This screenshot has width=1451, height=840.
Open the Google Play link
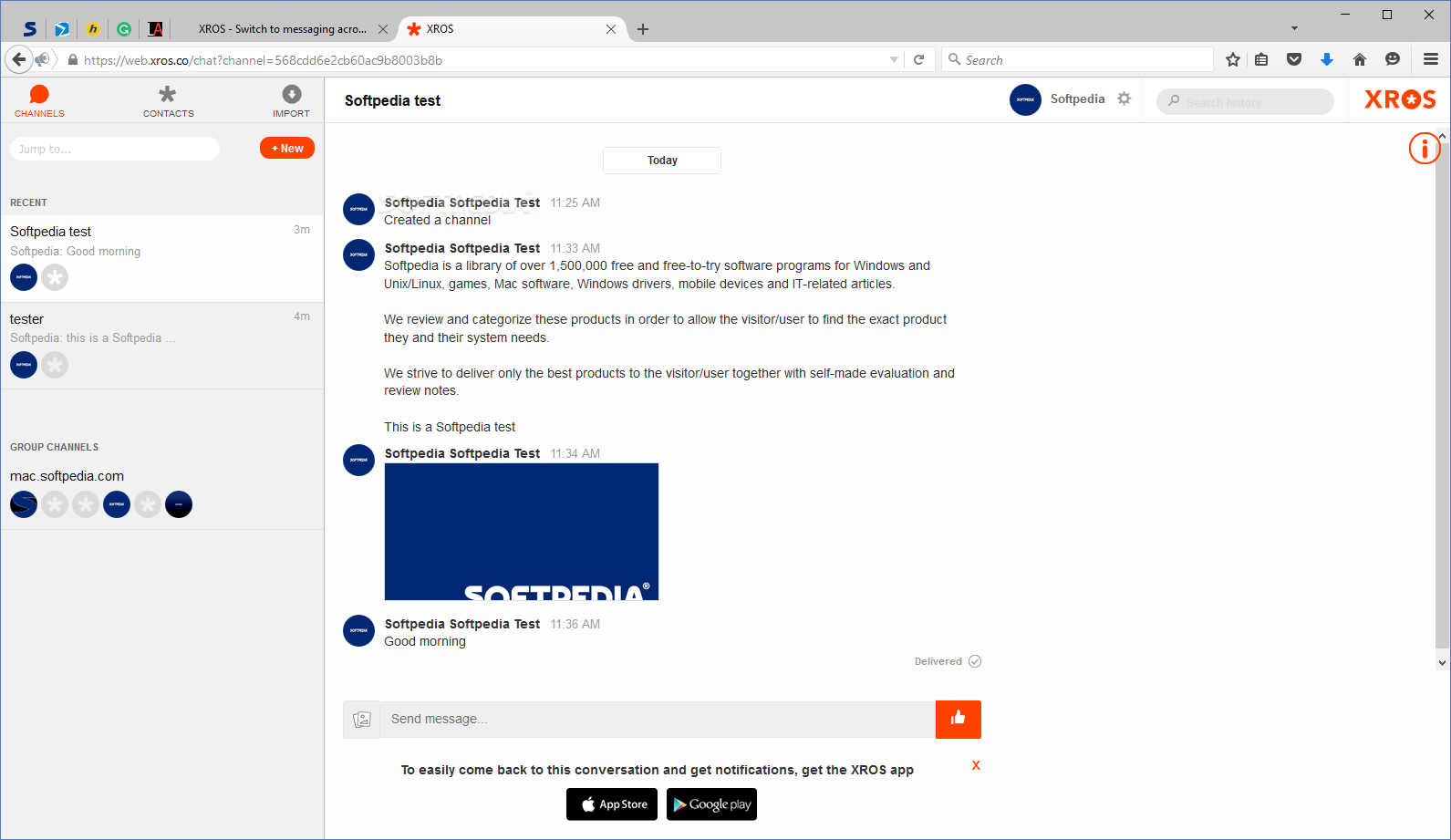coord(711,804)
